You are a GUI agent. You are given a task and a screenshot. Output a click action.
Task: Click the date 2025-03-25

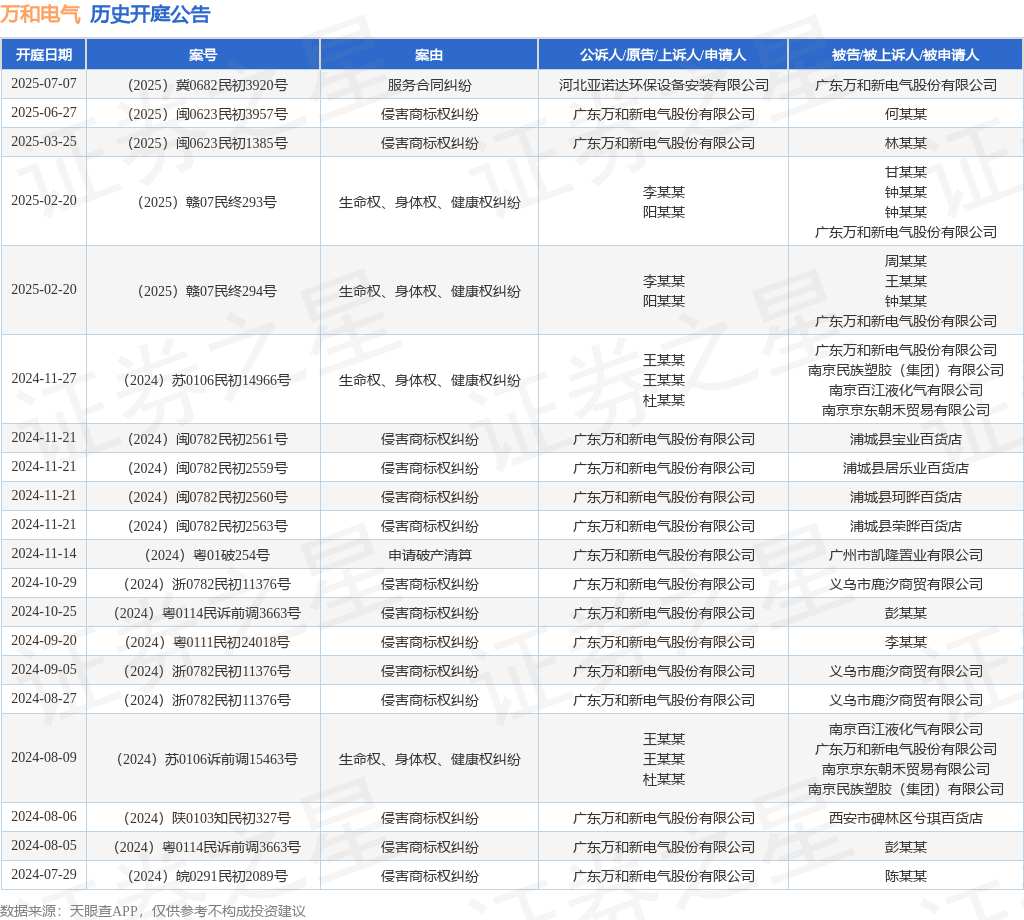click(44, 141)
